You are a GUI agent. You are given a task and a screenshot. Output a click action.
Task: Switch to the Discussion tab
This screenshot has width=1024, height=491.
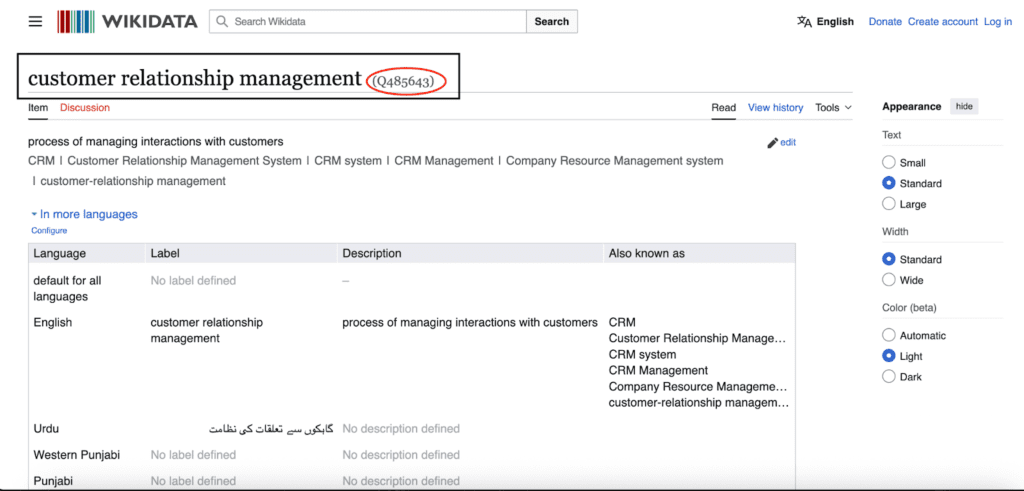coord(85,108)
